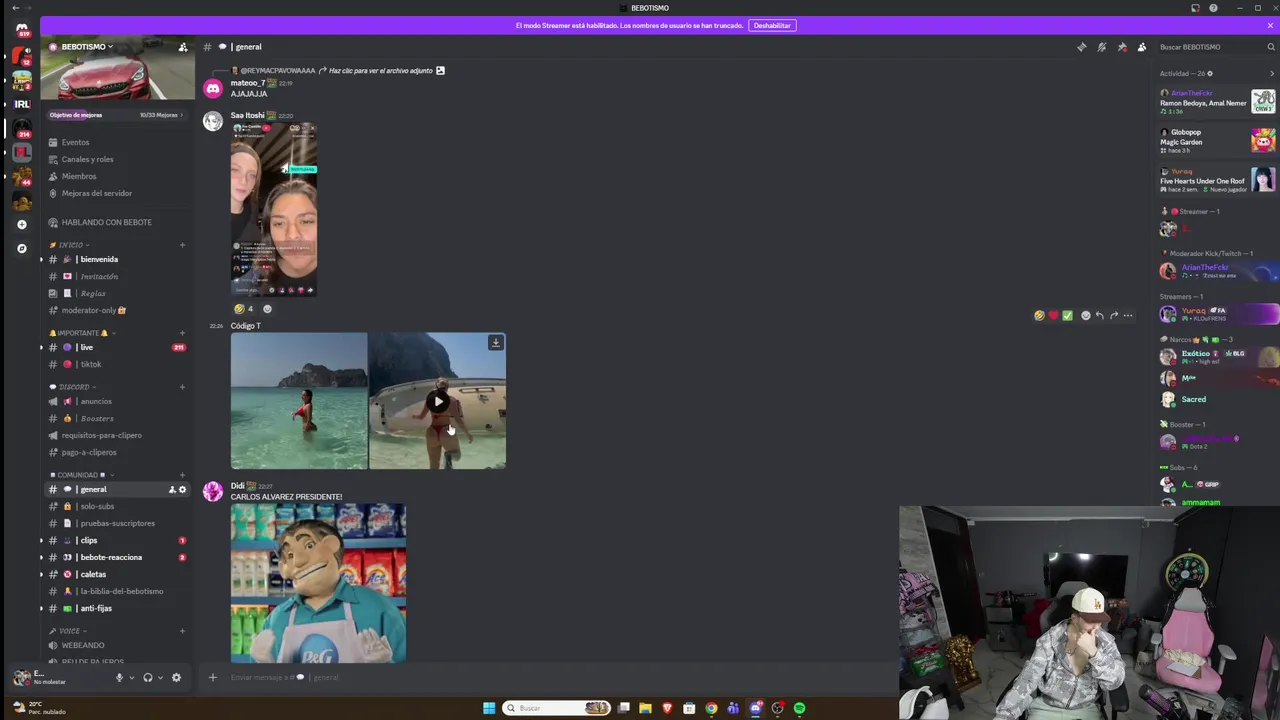The width and height of the screenshot is (1280, 720).
Task: Click attach plus button in message box
Action: (x=212, y=678)
